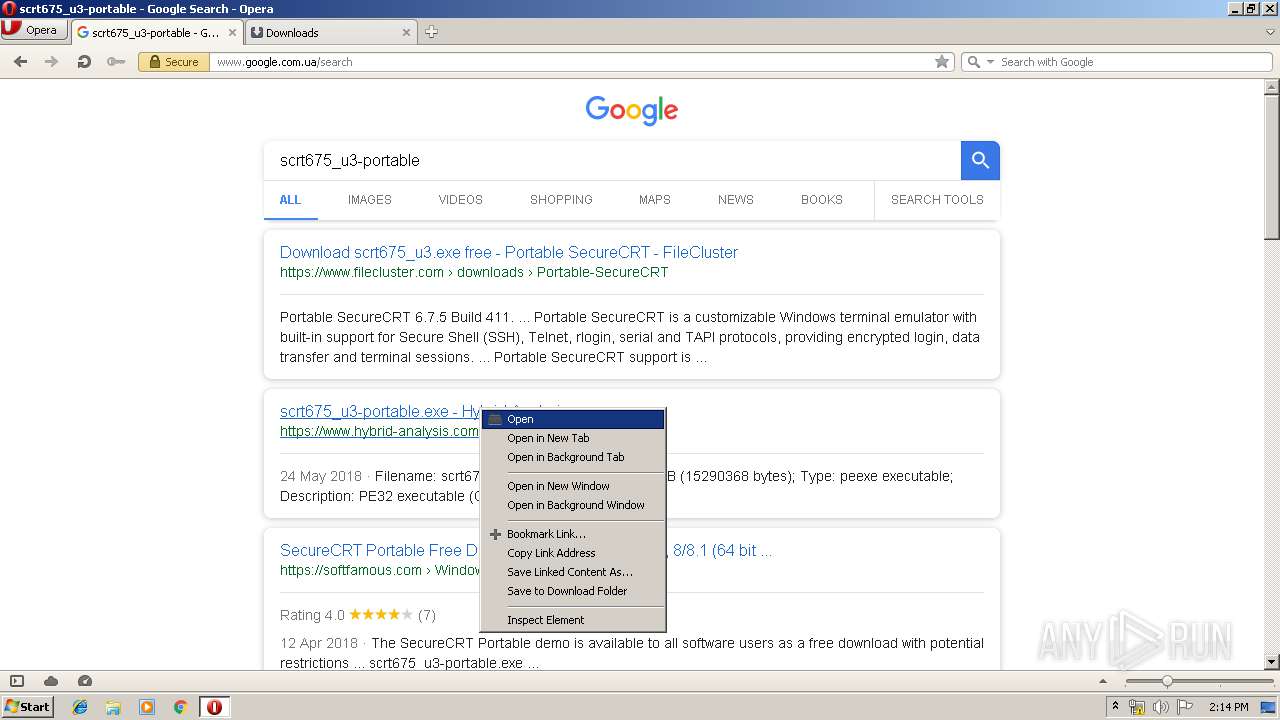1280x720 pixels.
Task: Choose Save to Download Folder
Action: pos(573,591)
